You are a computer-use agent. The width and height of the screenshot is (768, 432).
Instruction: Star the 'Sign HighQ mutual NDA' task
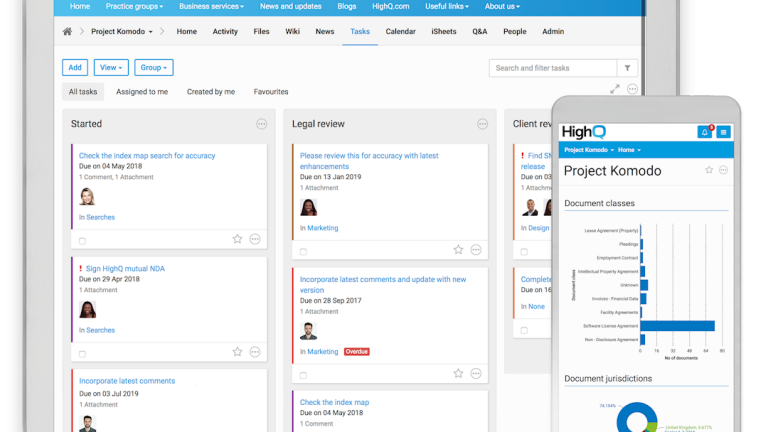pyautogui.click(x=237, y=352)
